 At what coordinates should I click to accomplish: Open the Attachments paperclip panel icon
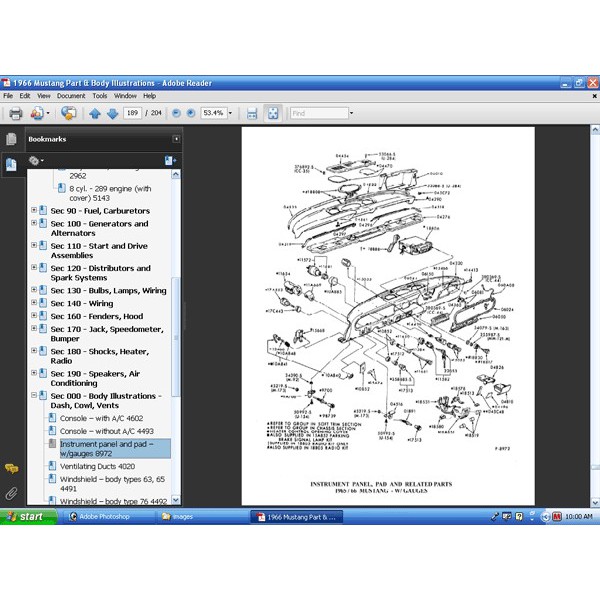pyautogui.click(x=11, y=493)
